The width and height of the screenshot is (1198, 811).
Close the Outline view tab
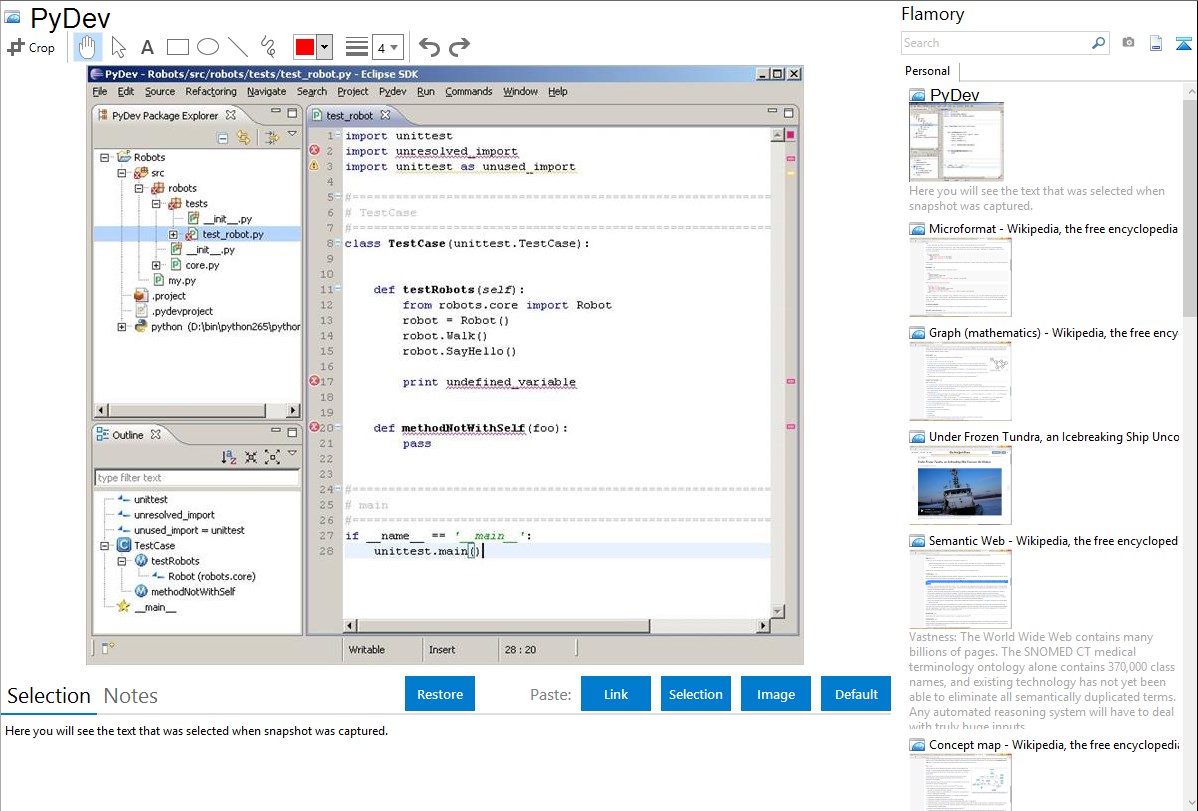tap(156, 434)
